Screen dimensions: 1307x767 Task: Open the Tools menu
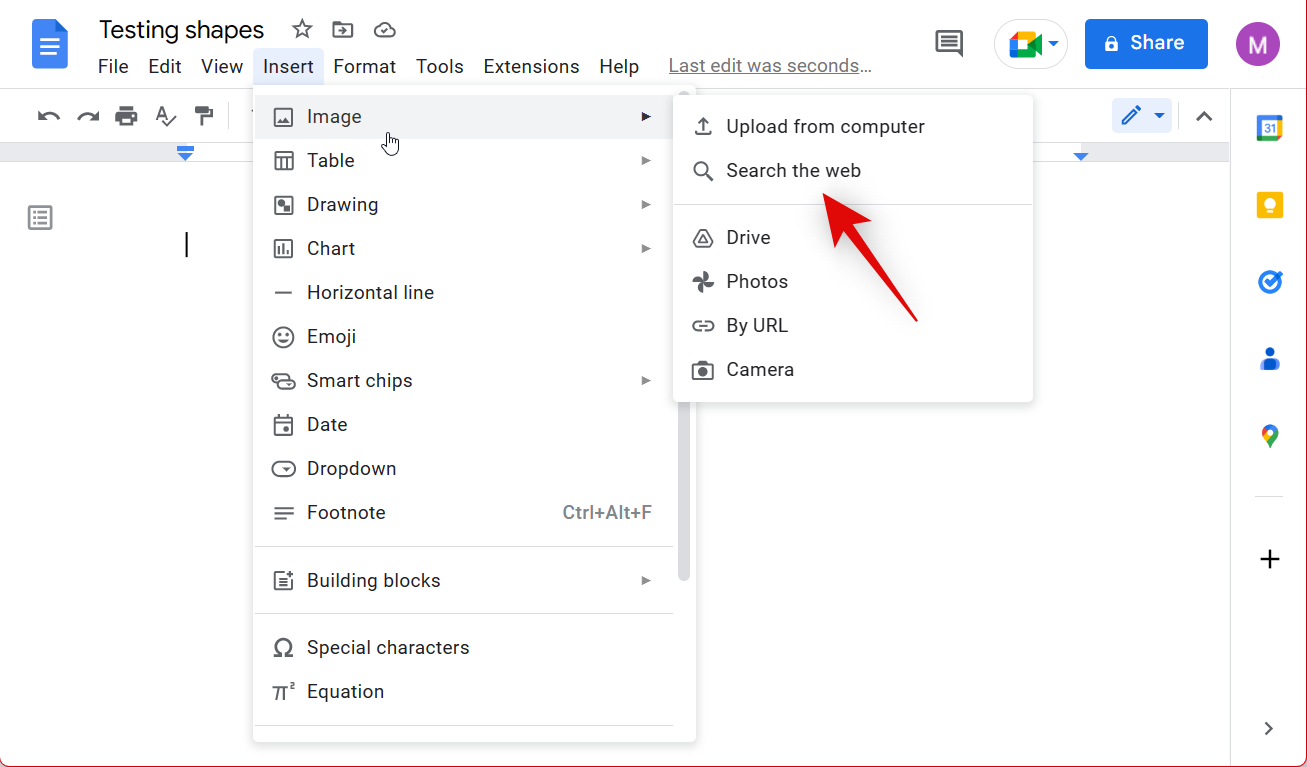tap(440, 67)
